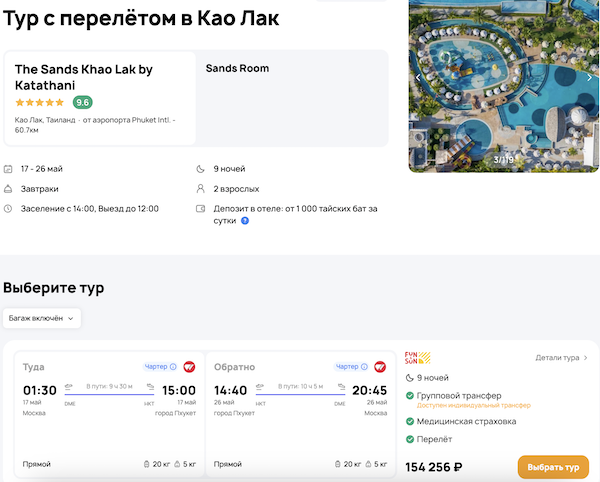Open the Багаж включён dropdown filter

click(42, 318)
